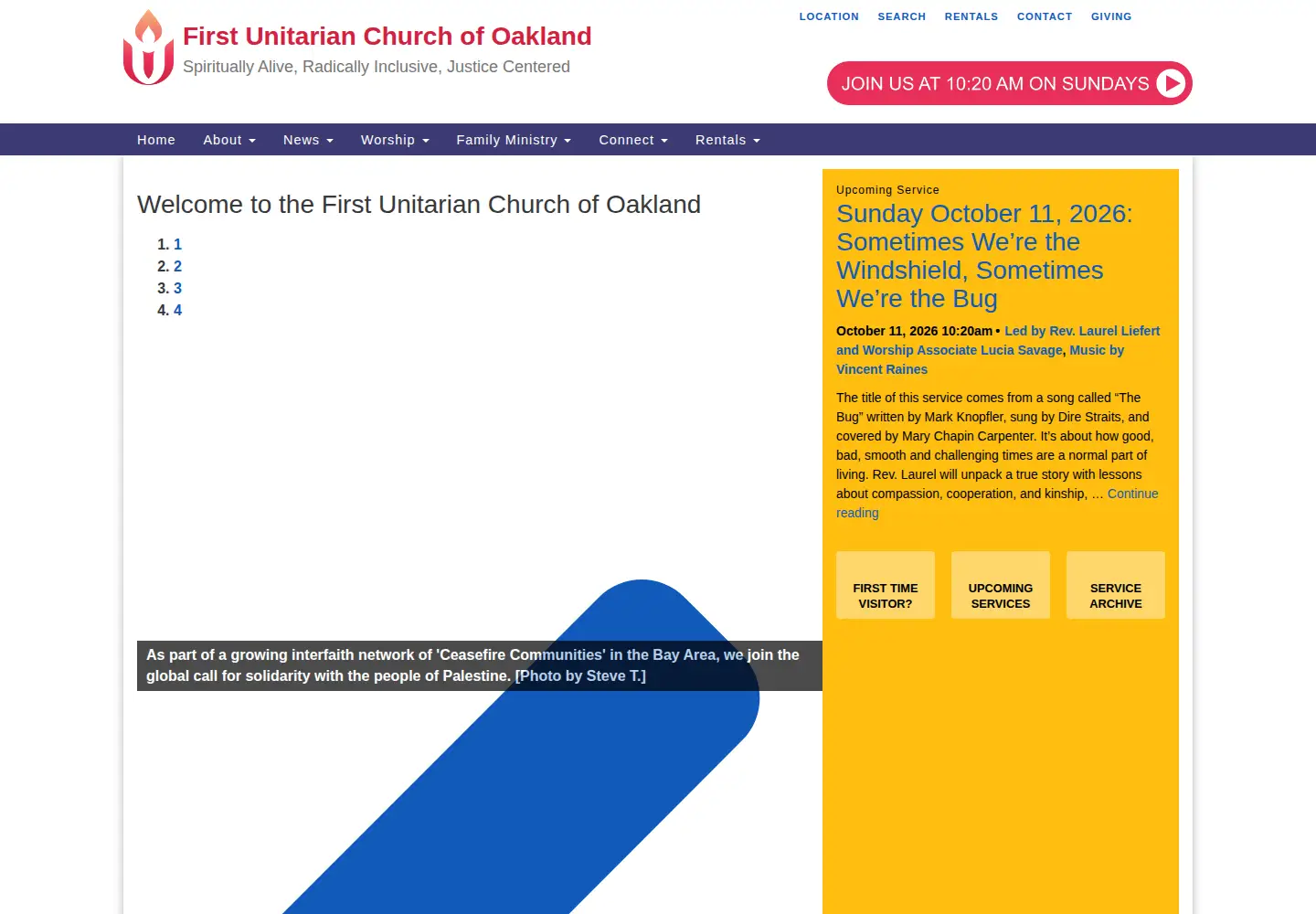1316x914 pixels.
Task: Click the Spiritually Alive tagline text
Action: coord(377,67)
